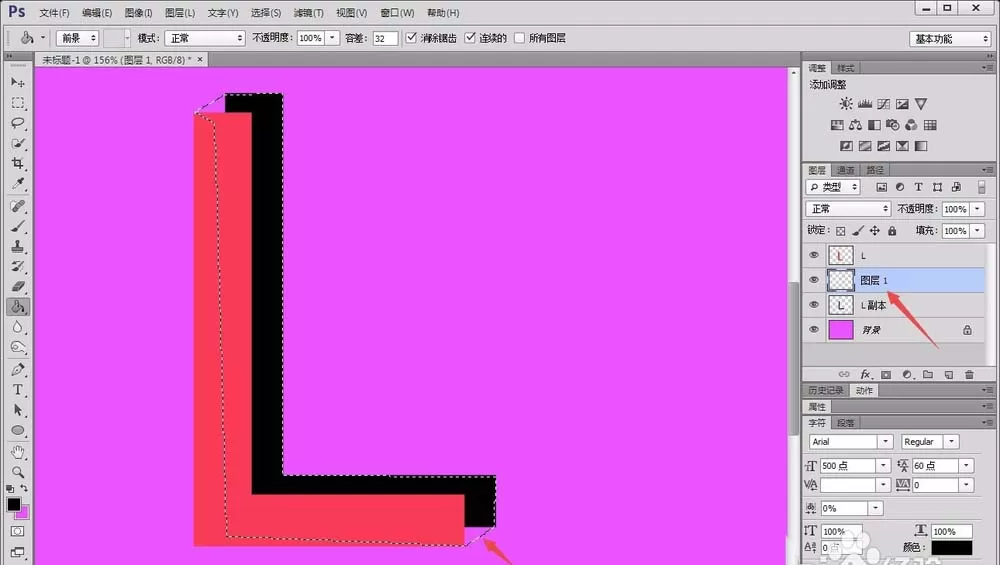
Task: Toggle the 消除锯齿 anti-alias checkbox
Action: [x=411, y=38]
